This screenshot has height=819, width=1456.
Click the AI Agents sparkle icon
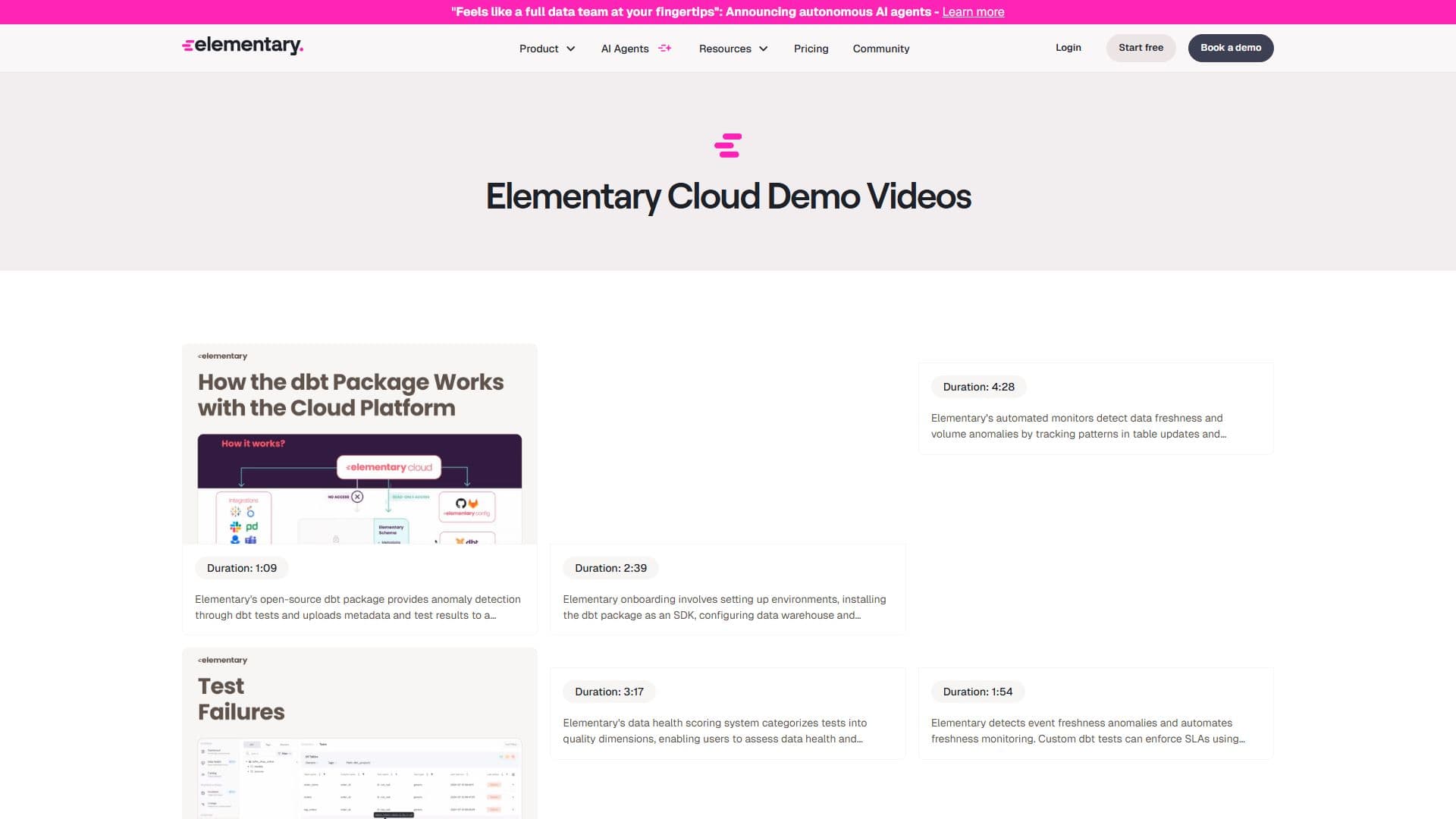[665, 48]
